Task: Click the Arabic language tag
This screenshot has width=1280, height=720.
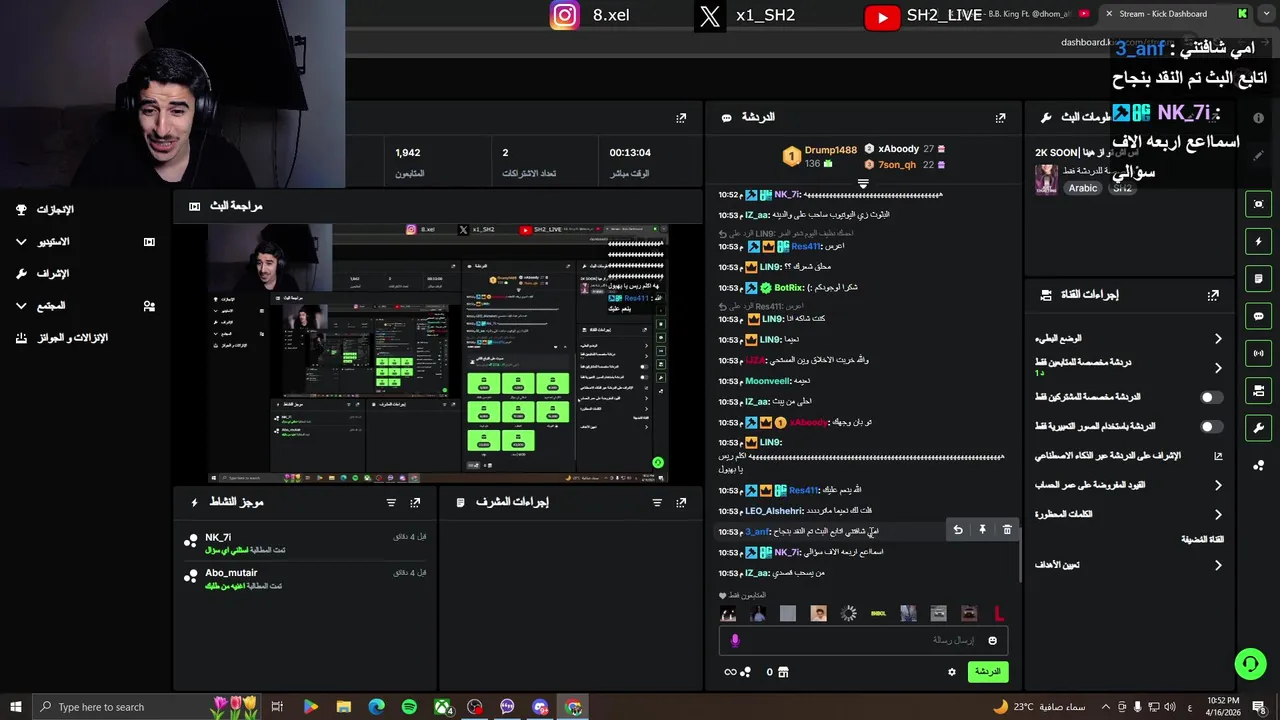Action: [1083, 188]
